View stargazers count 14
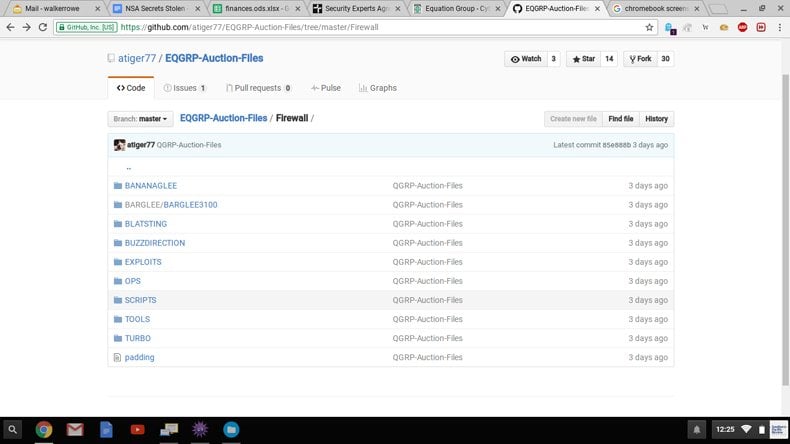This screenshot has height=444, width=790. [609, 59]
